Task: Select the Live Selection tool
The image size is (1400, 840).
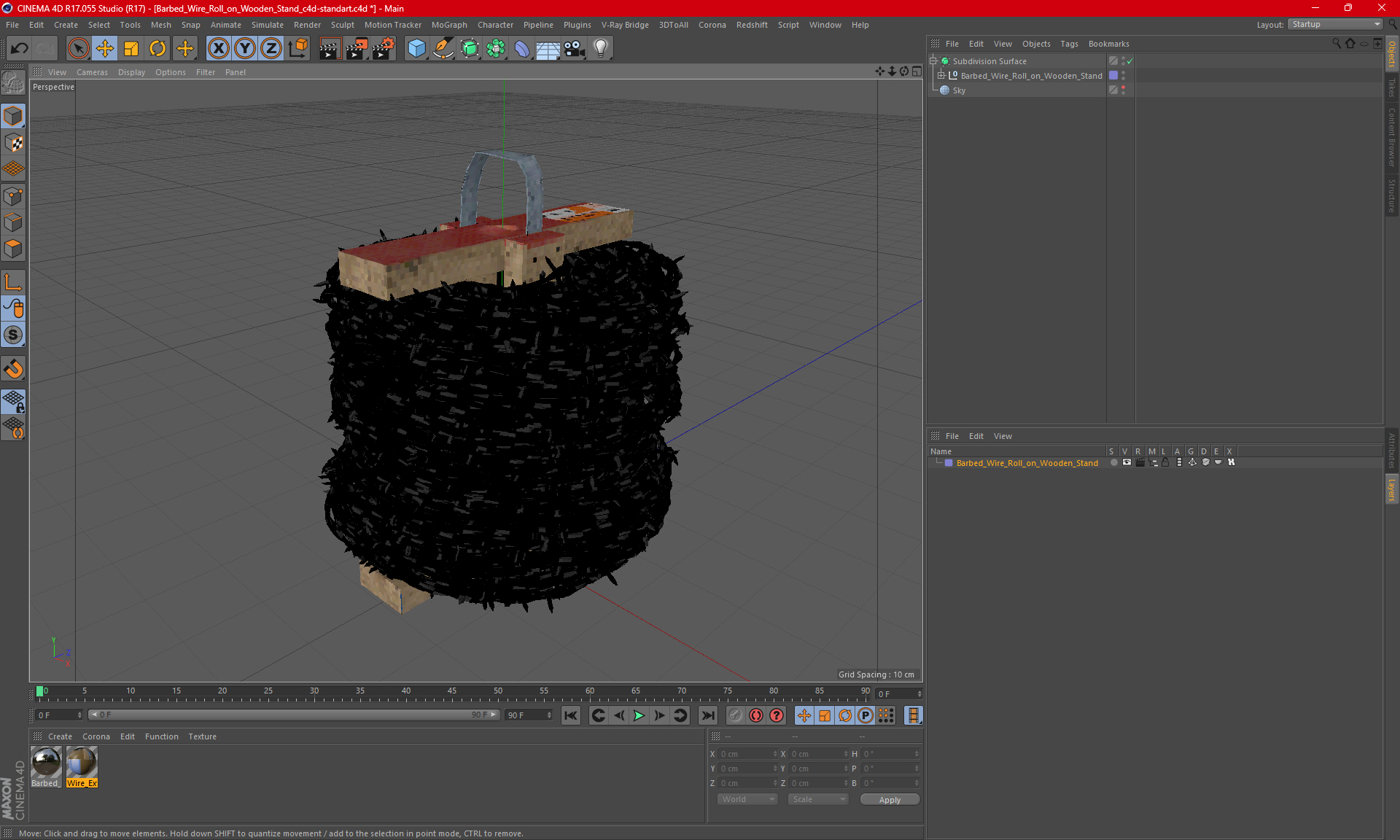Action: point(78,48)
